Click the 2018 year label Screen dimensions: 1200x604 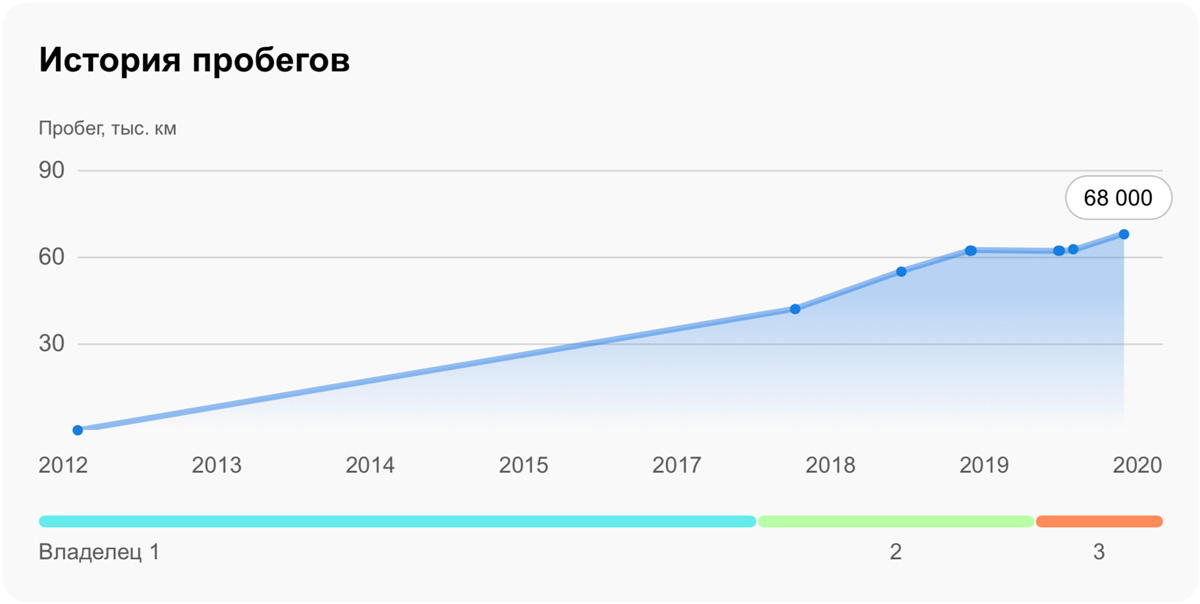tap(830, 465)
